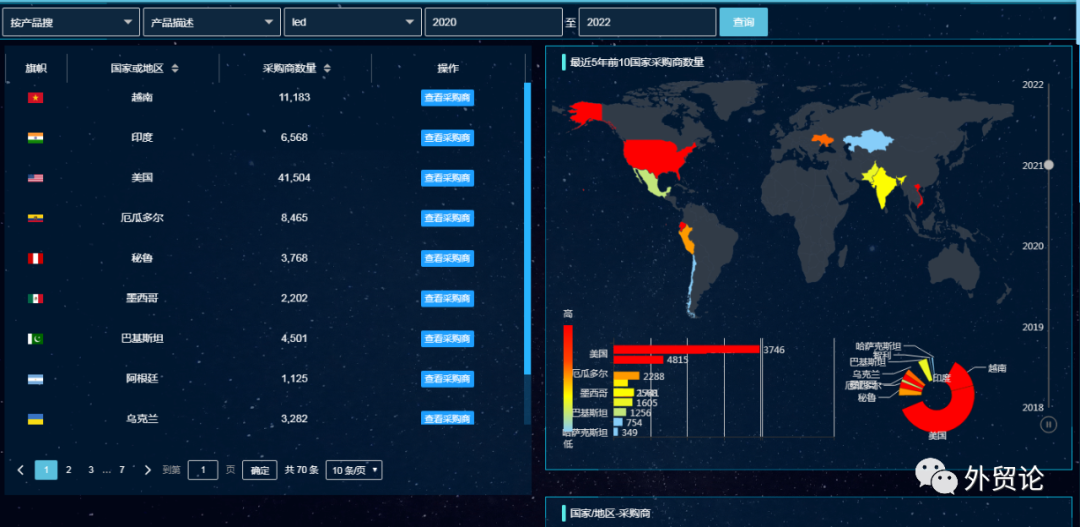This screenshot has height=527, width=1080.
Task: Pause the timeline autoplay
Action: pos(1048,425)
